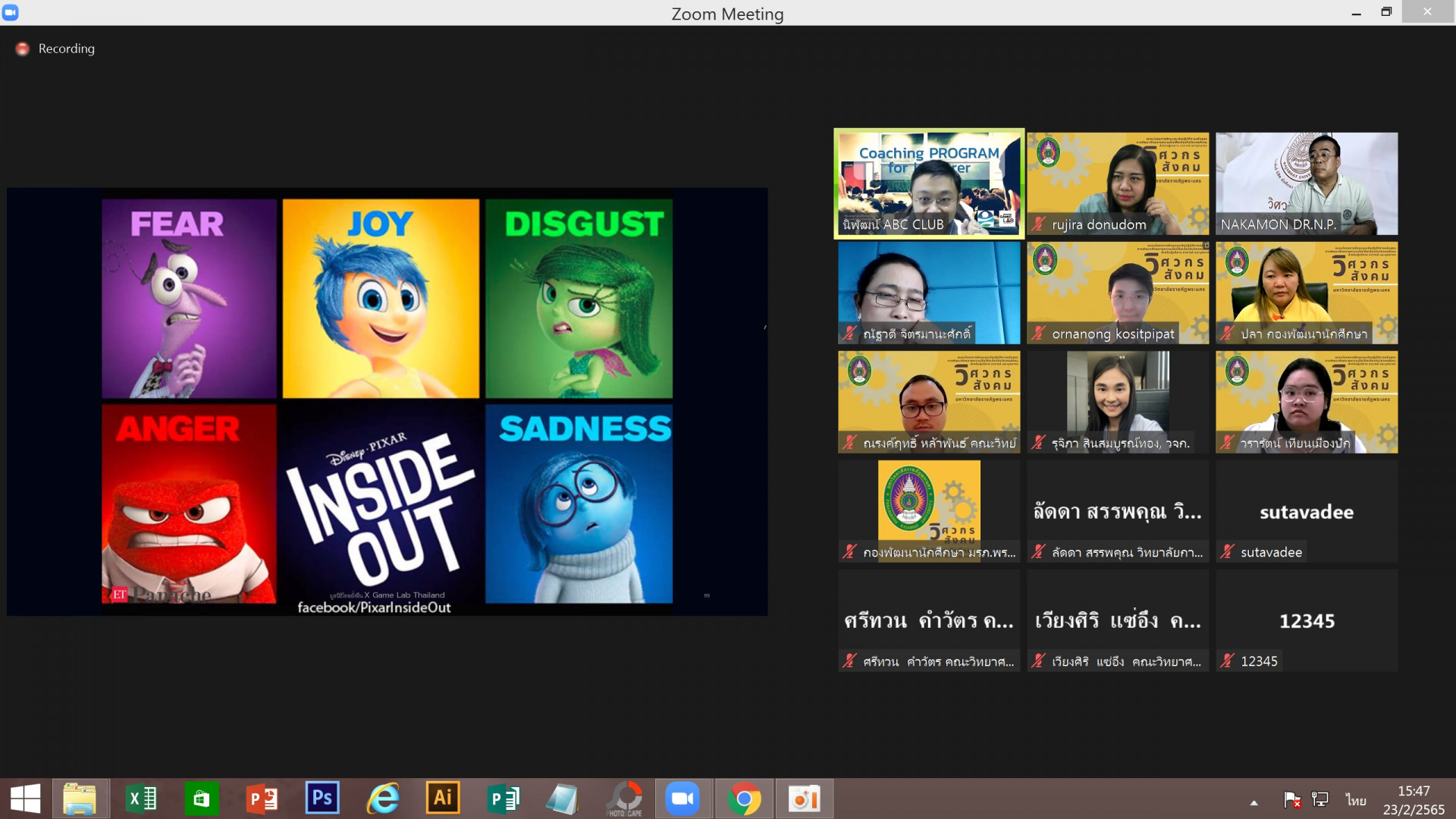Image resolution: width=1456 pixels, height=819 pixels.
Task: Click muted mic icon for rujira donudom
Action: coord(1038,224)
